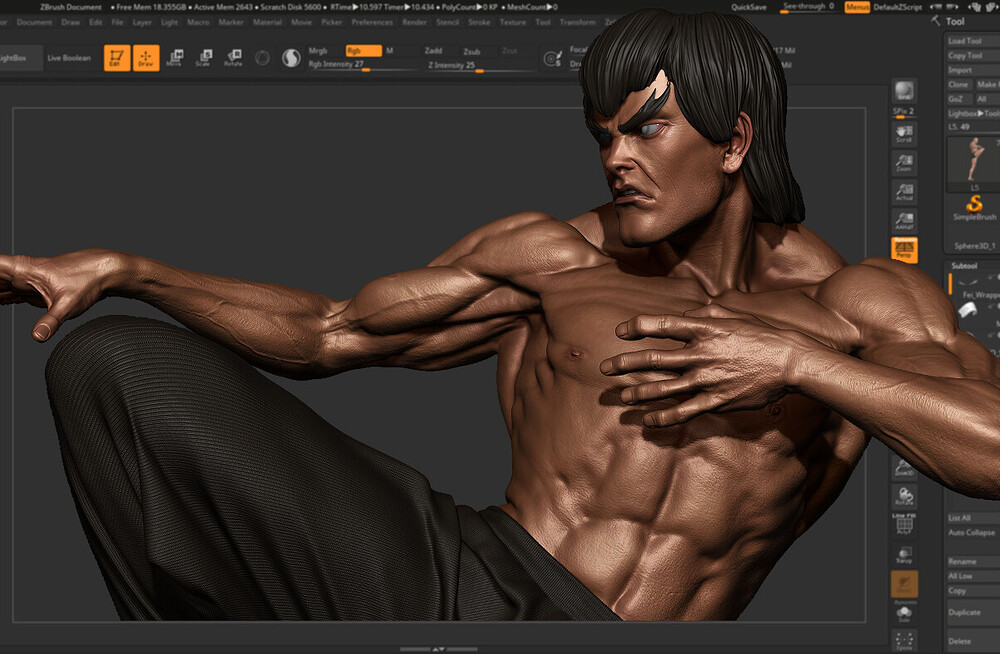Open the Draw menu
The width and height of the screenshot is (1000, 654).
point(70,22)
